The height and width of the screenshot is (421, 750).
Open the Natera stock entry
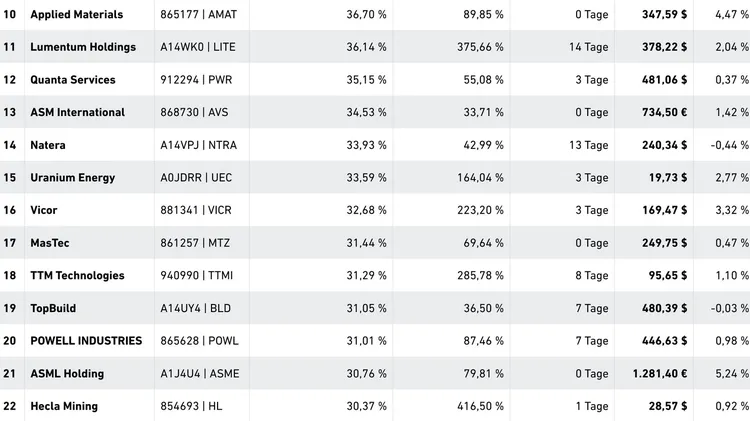tap(48, 145)
